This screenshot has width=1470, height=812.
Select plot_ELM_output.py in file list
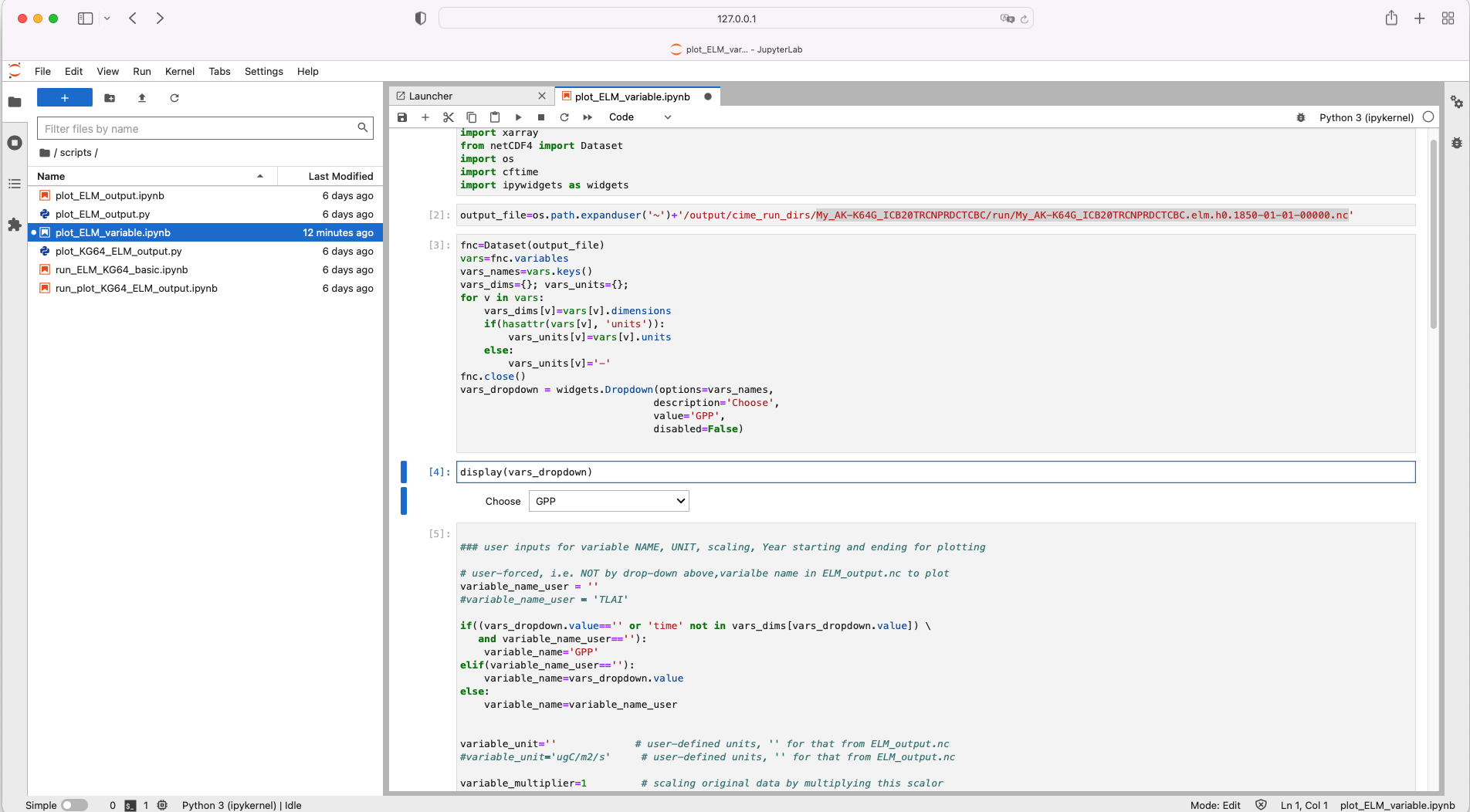tap(205, 214)
